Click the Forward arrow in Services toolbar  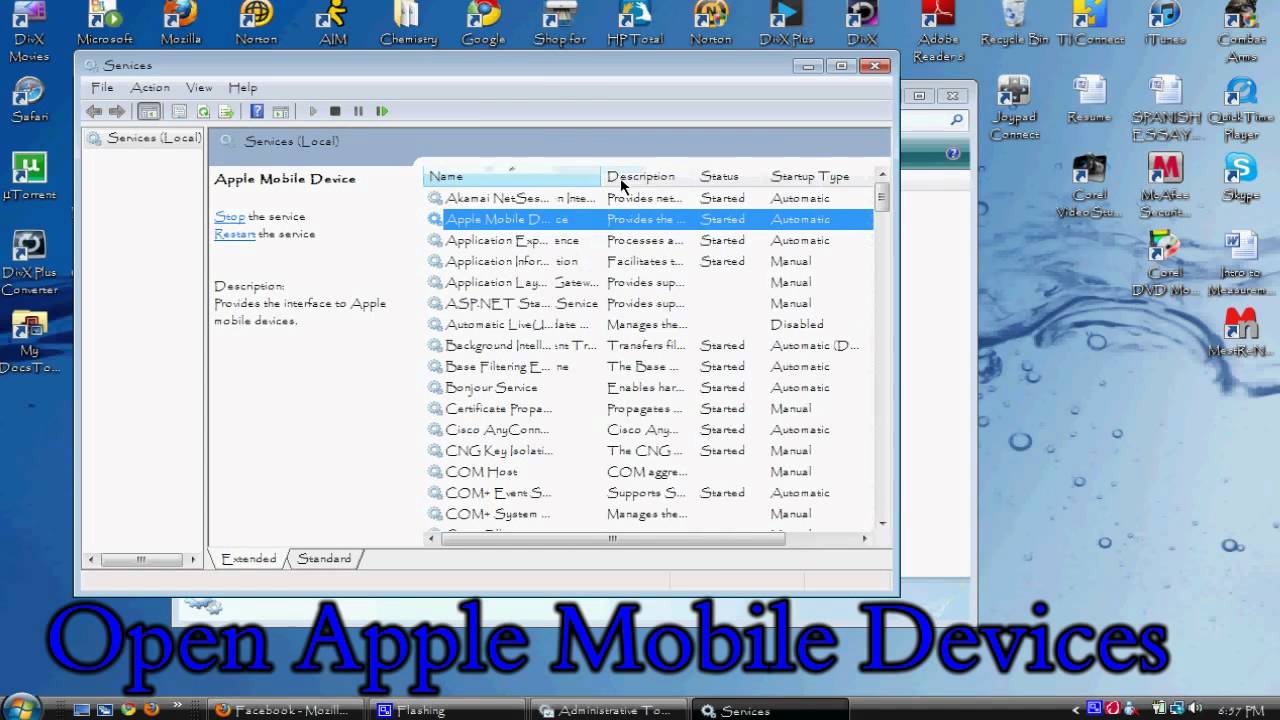point(117,111)
